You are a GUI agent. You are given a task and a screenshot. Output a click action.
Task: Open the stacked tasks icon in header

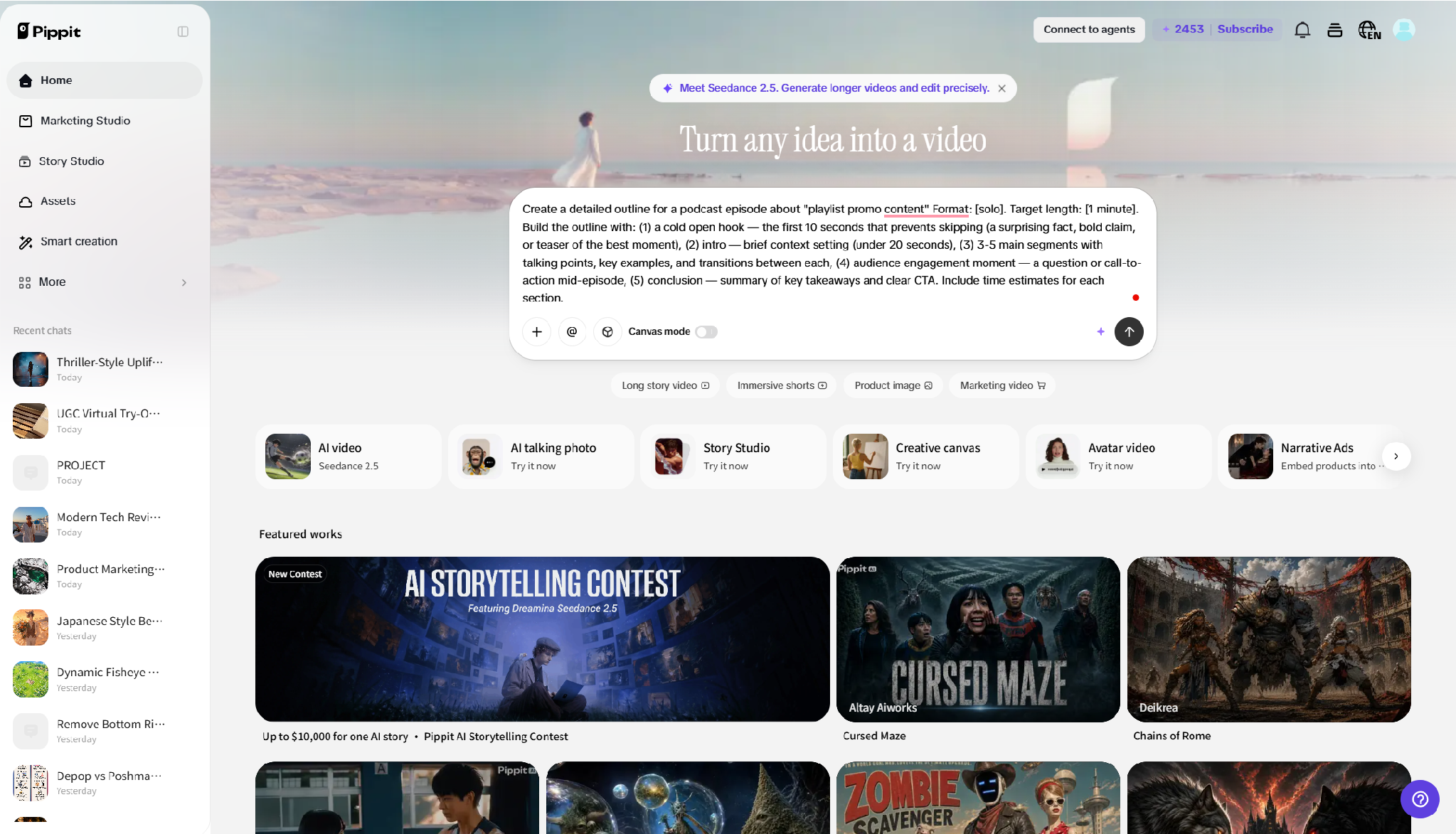click(1334, 30)
